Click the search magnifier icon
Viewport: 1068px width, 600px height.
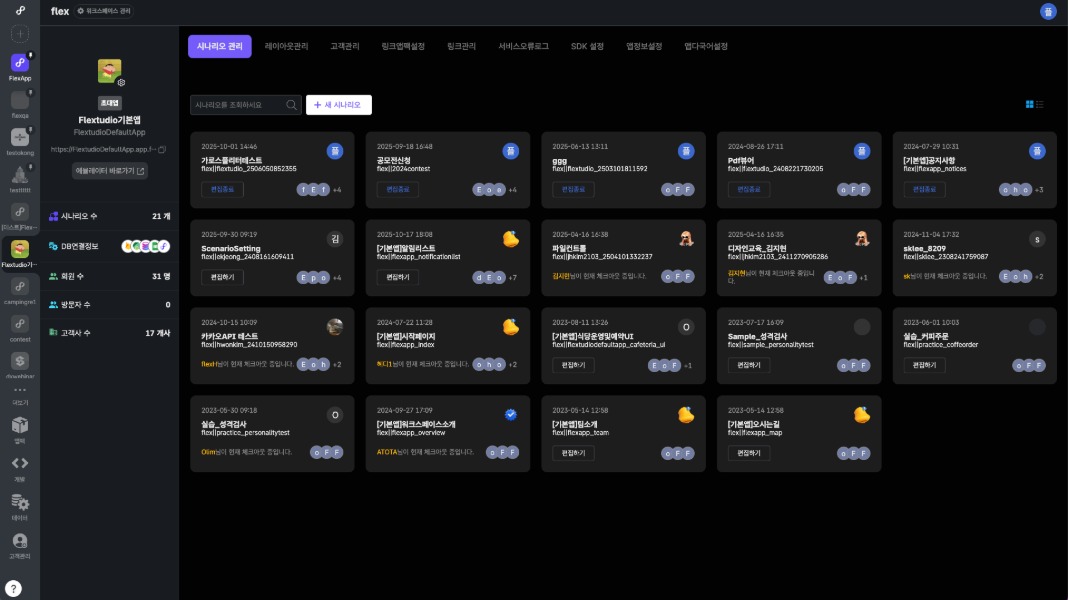click(291, 105)
